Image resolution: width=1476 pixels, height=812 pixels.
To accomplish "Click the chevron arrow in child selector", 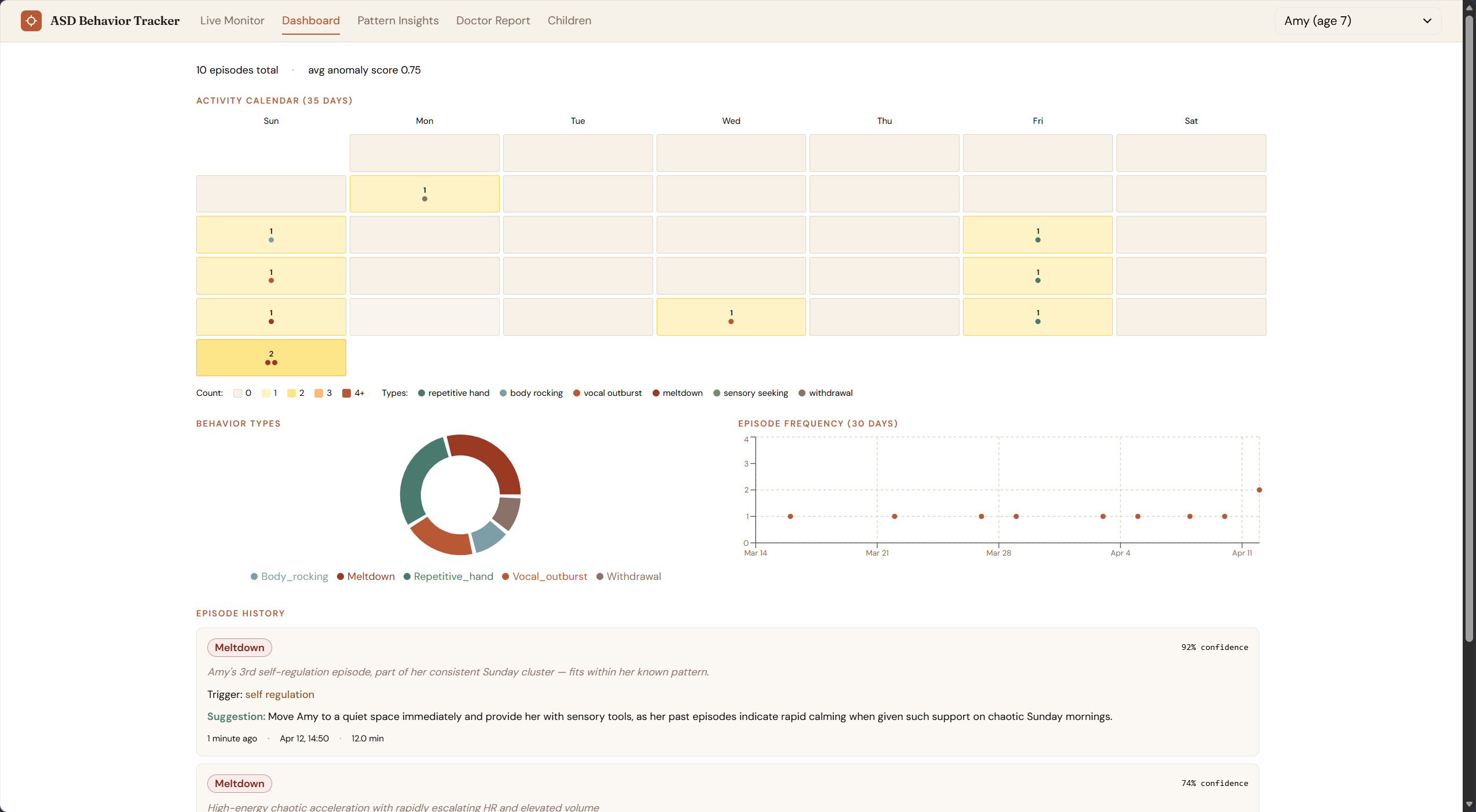I will click(1427, 21).
